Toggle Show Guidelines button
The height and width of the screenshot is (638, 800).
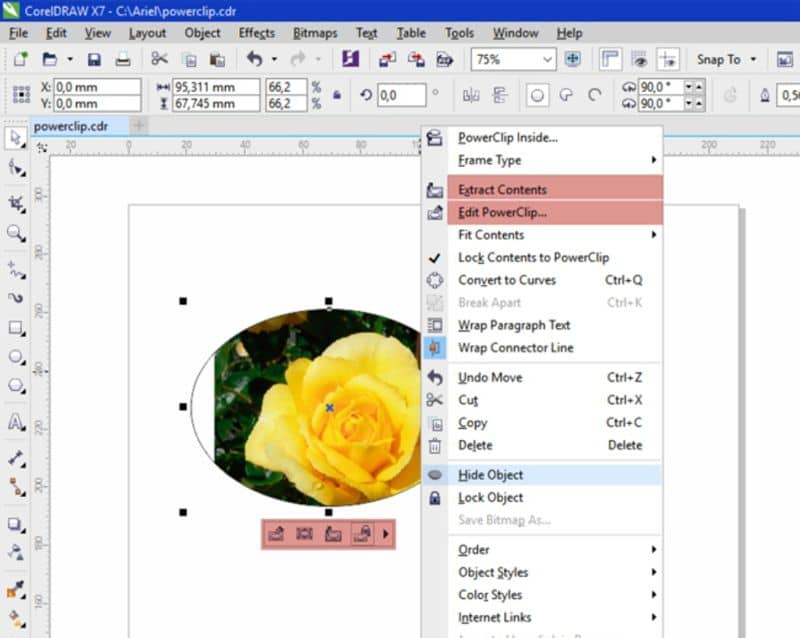[x=667, y=60]
